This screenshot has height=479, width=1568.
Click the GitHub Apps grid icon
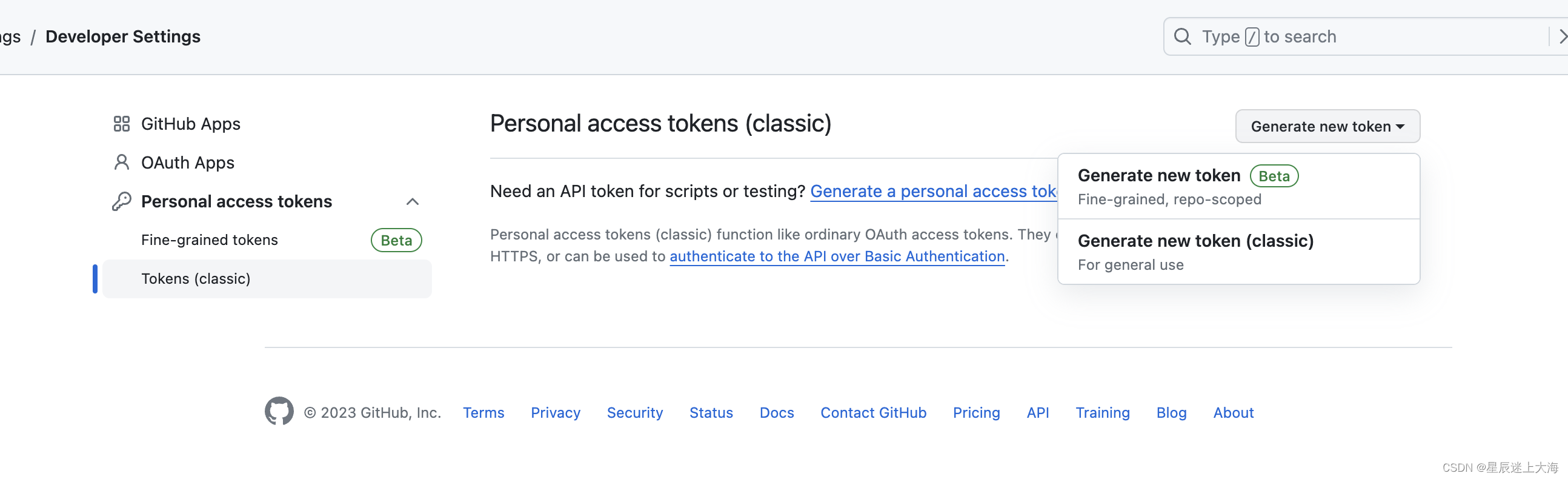122,124
